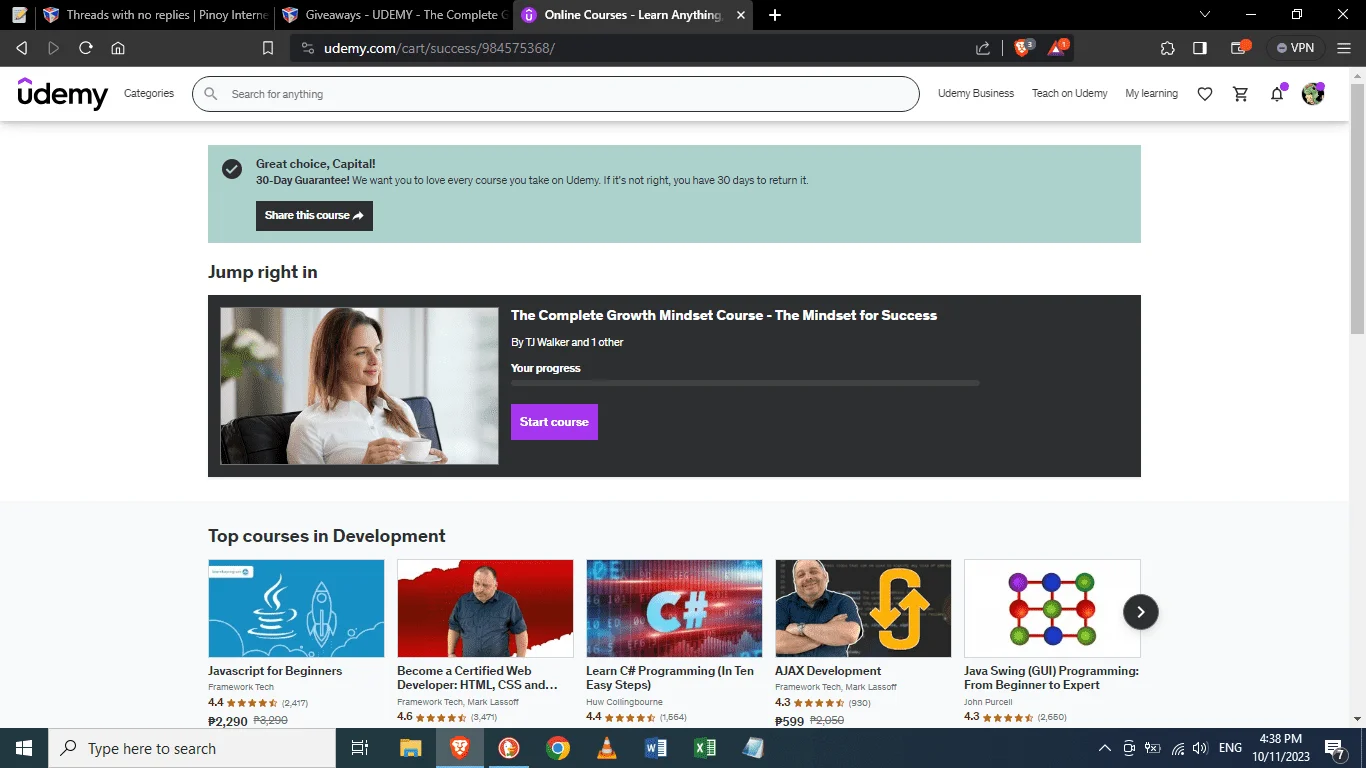Click the Brave browser taskbar icon
The height and width of the screenshot is (768, 1366).
460,748
